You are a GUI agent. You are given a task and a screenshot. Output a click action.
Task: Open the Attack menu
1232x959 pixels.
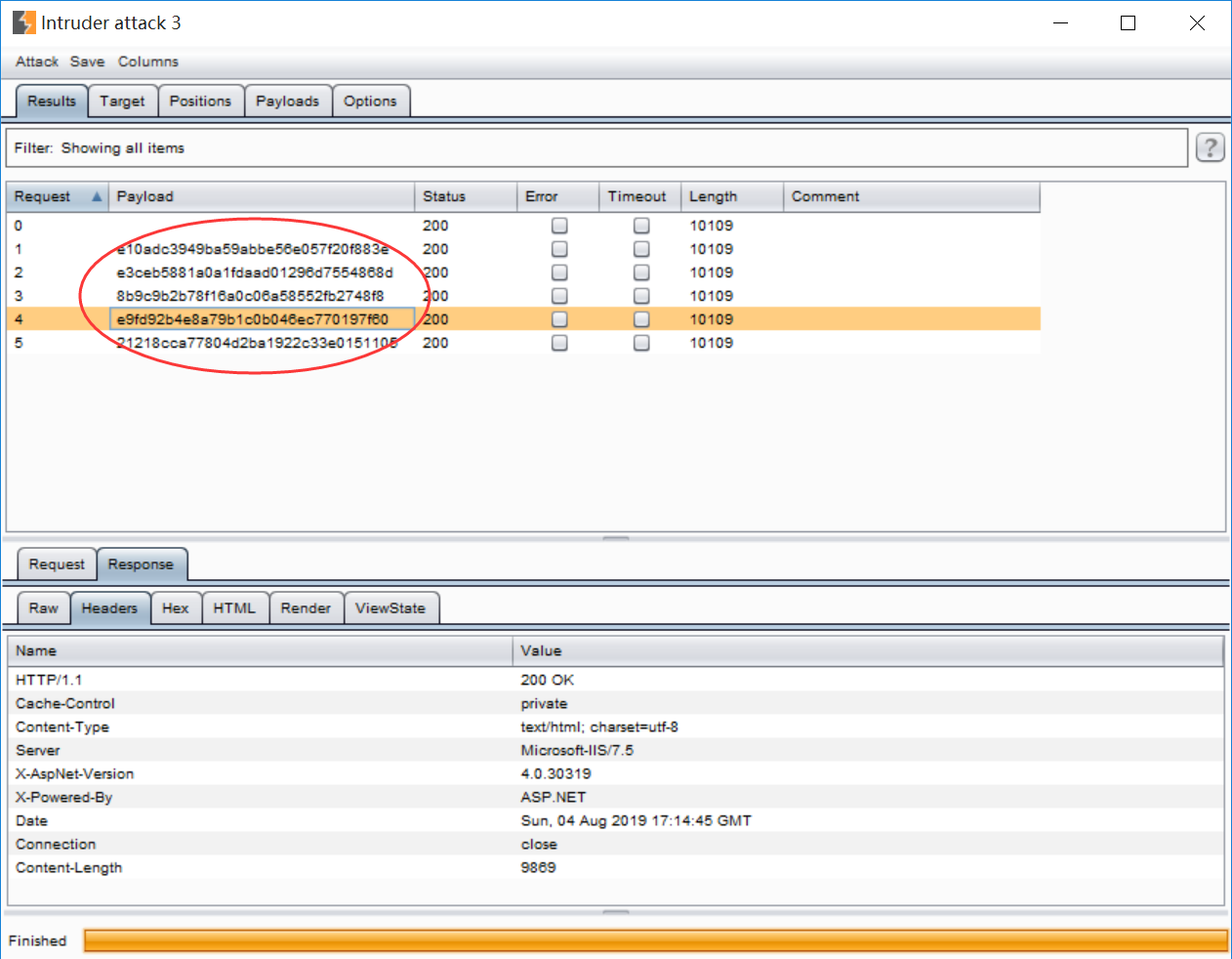pos(37,62)
